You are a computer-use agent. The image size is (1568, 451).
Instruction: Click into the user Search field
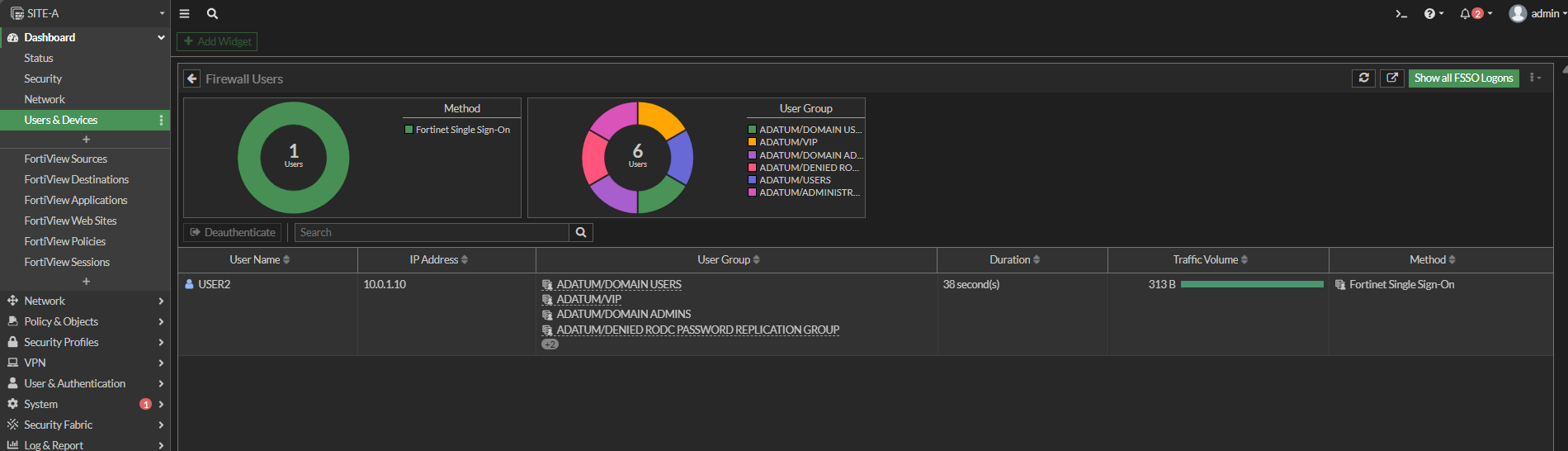432,233
